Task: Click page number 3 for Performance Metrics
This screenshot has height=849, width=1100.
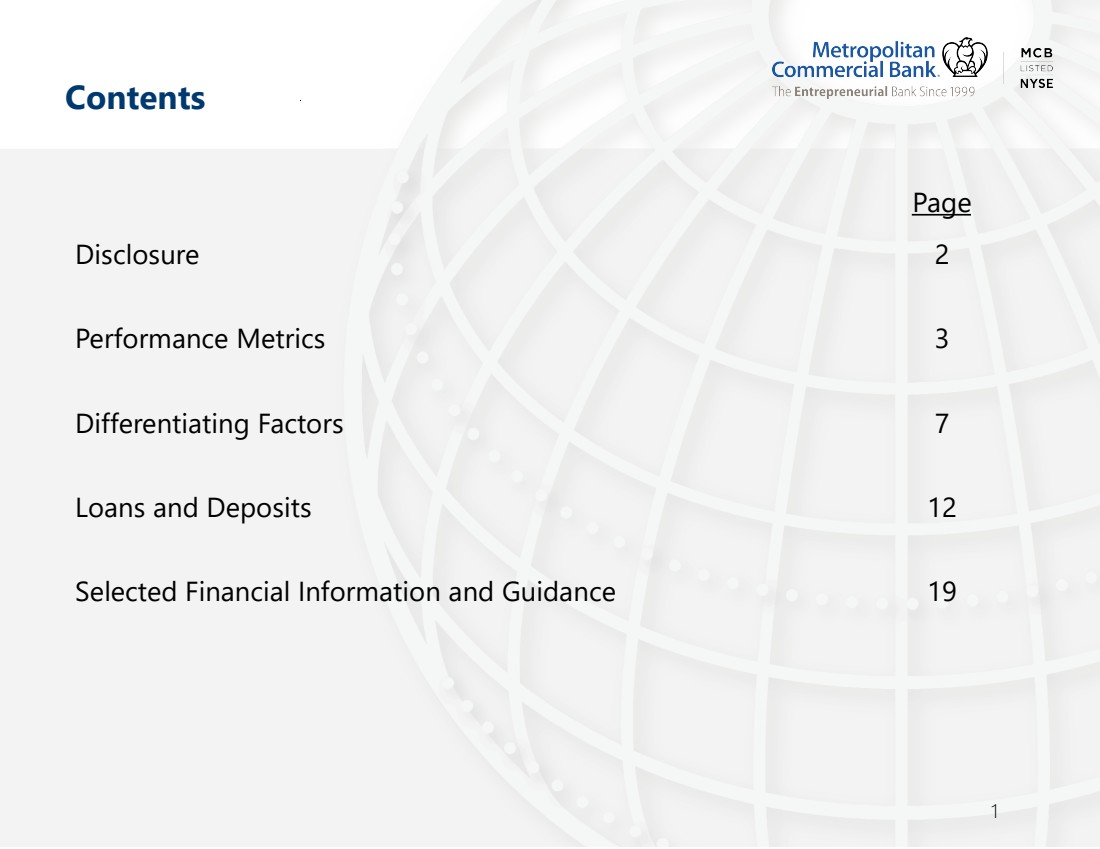Action: [x=941, y=339]
